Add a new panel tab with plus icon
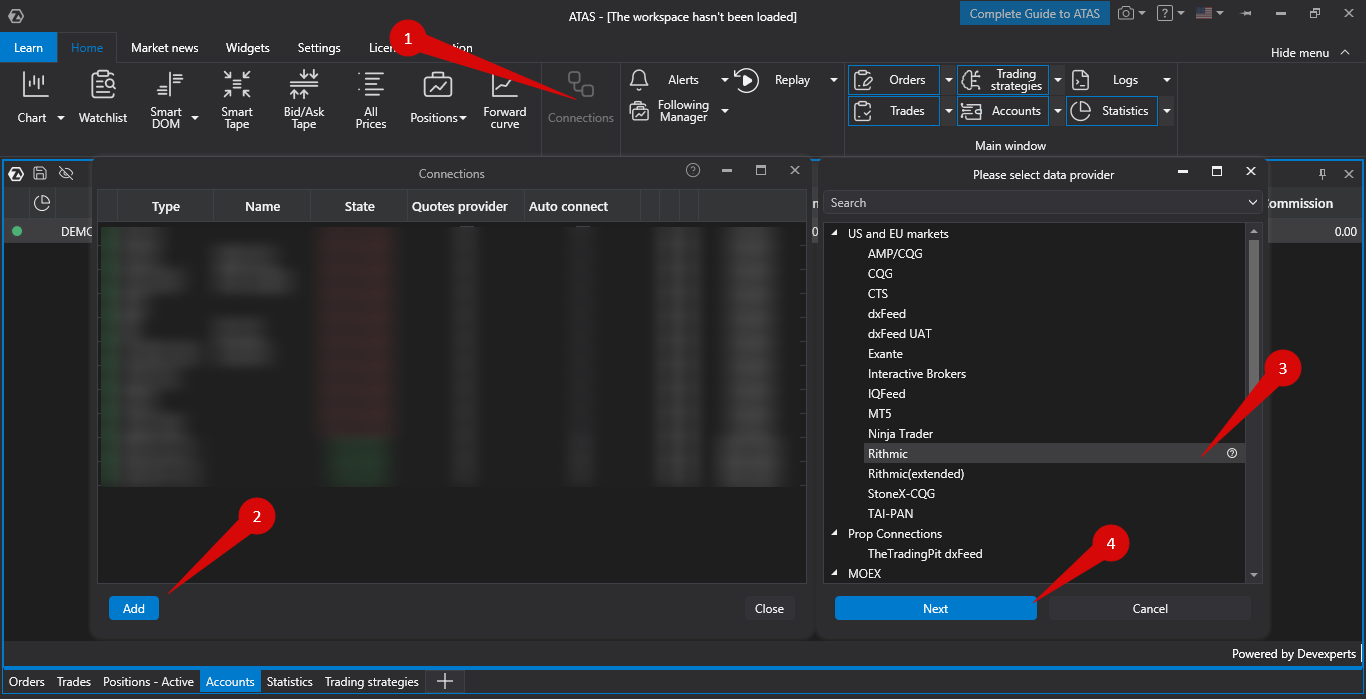This screenshot has height=699, width=1366. (x=446, y=681)
